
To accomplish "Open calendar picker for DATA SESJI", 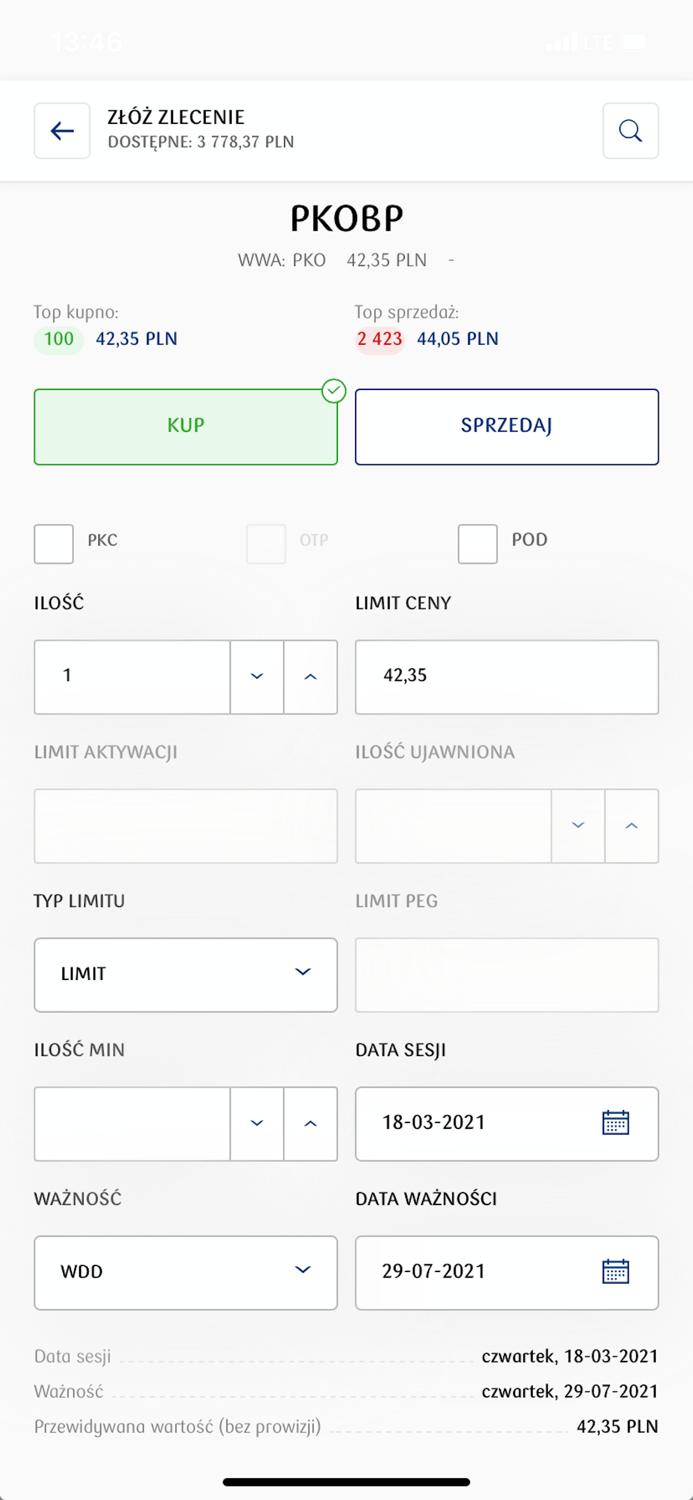I will pyautogui.click(x=615, y=1123).
